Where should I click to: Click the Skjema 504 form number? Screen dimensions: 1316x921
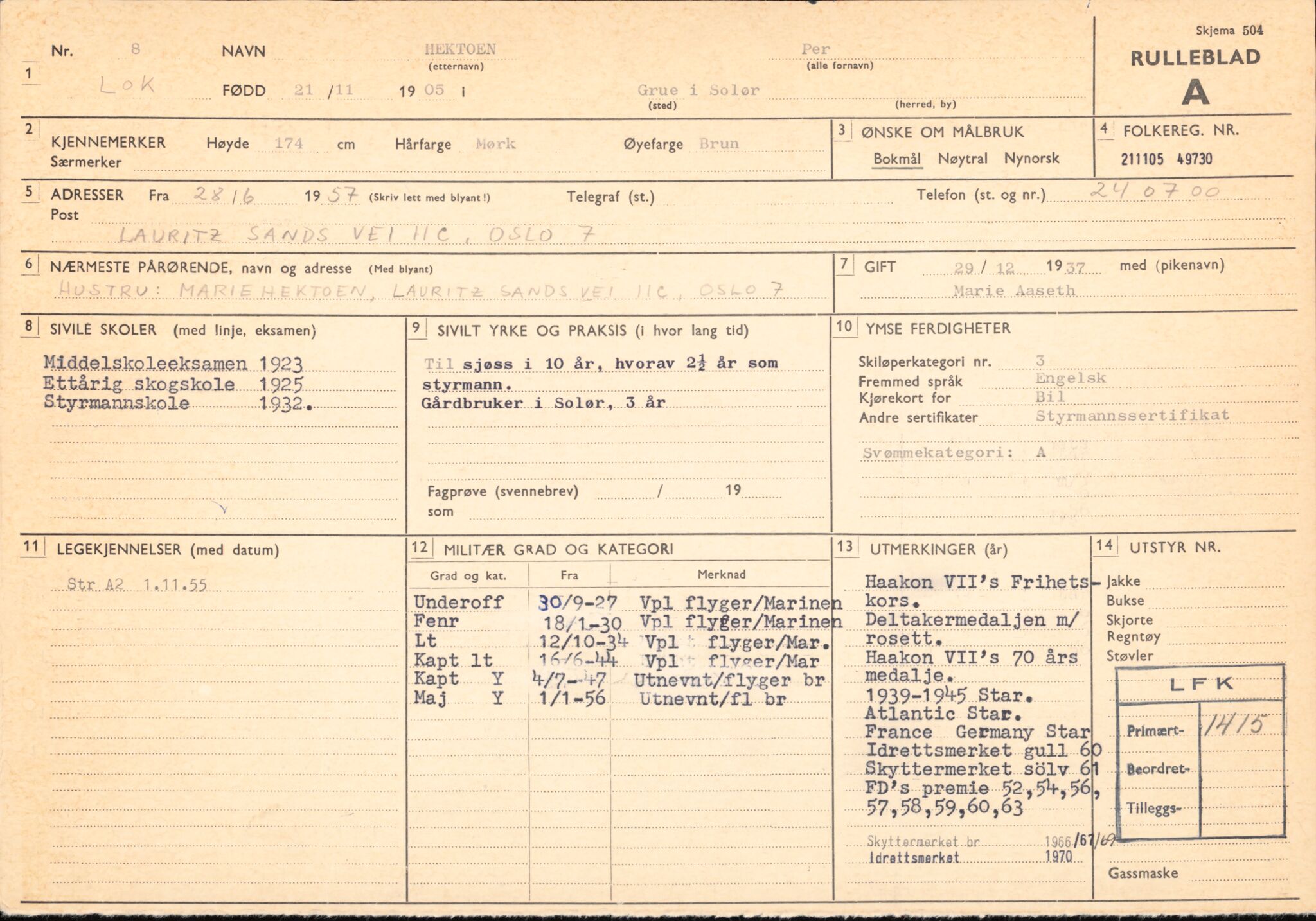(1230, 30)
